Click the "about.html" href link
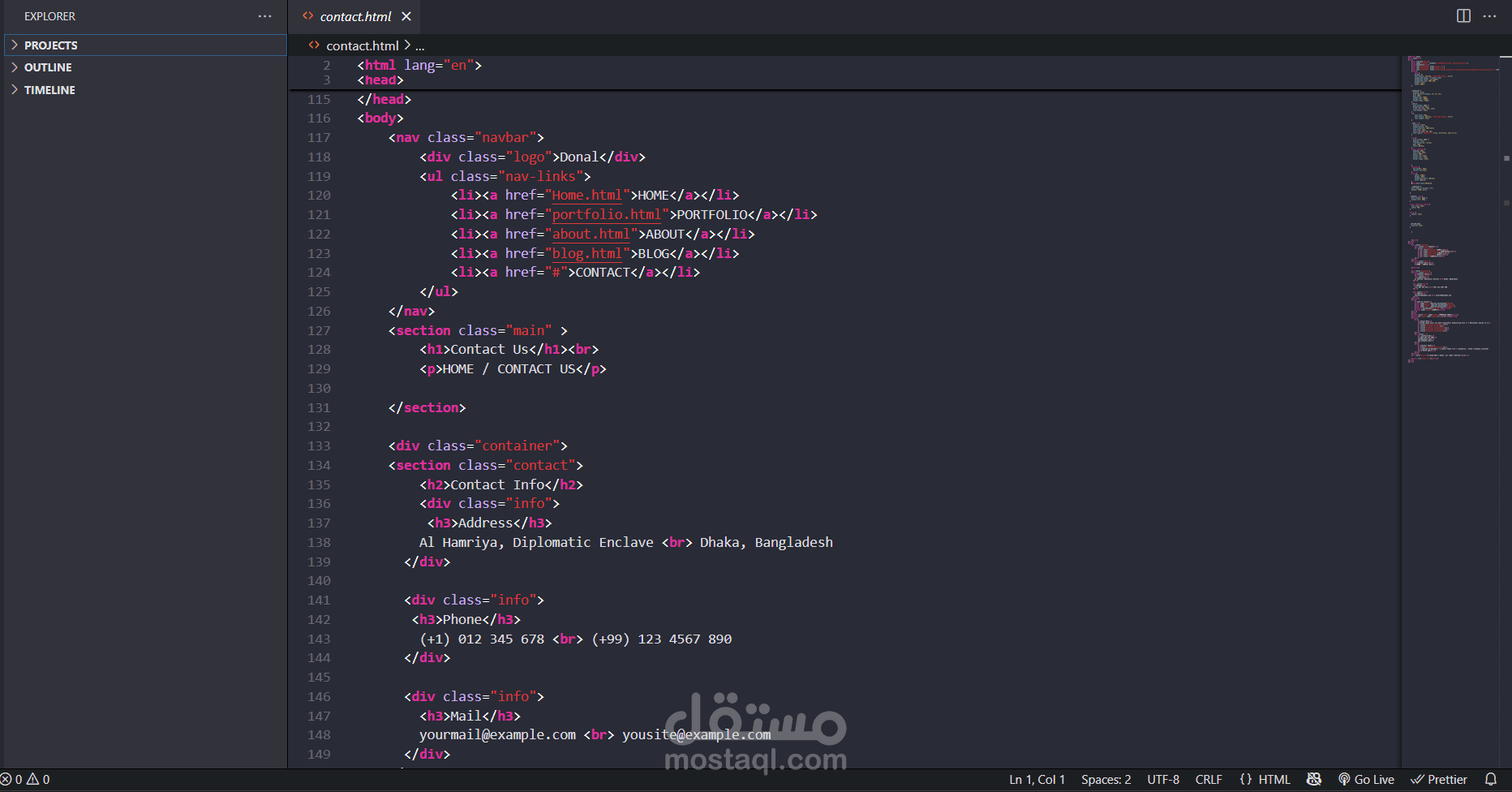Image resolution: width=1512 pixels, height=792 pixels. tap(591, 234)
